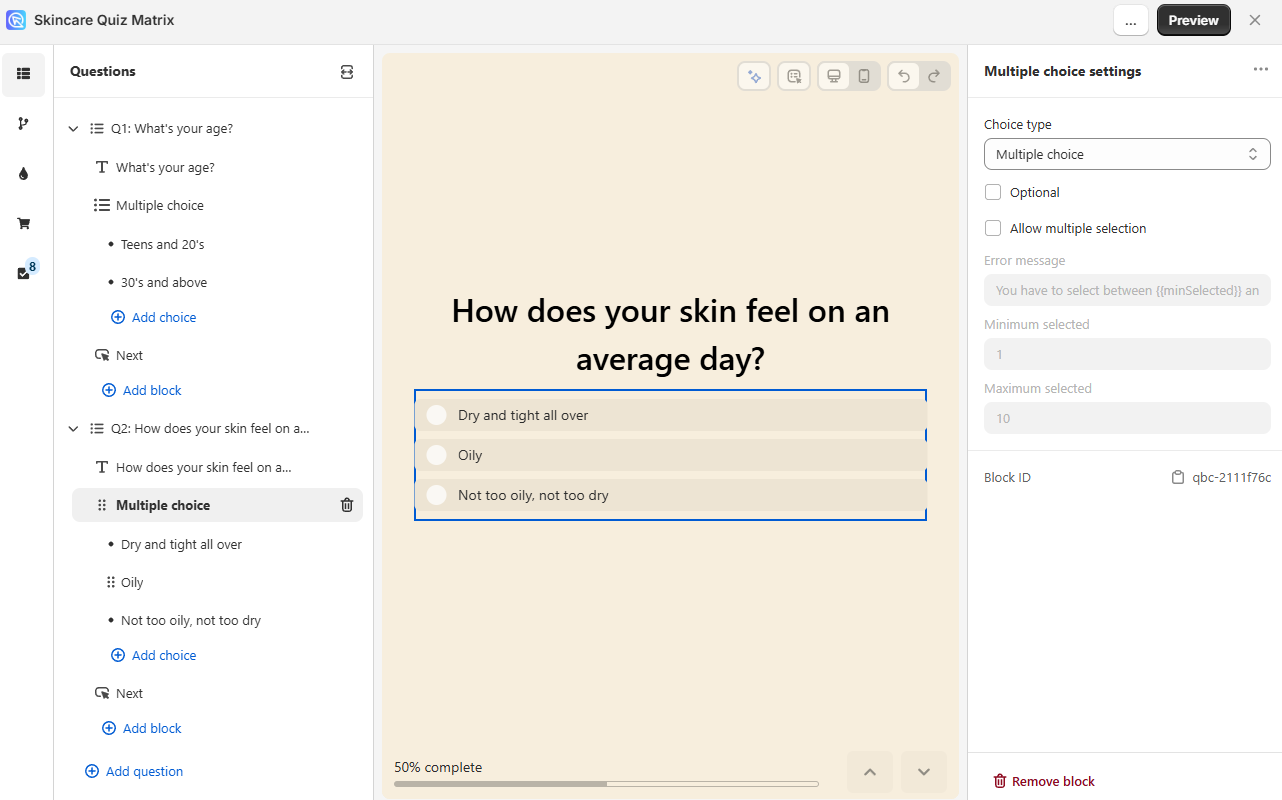Switch to mobile preview mode
Screen dimensions: 1282x800
864,76
